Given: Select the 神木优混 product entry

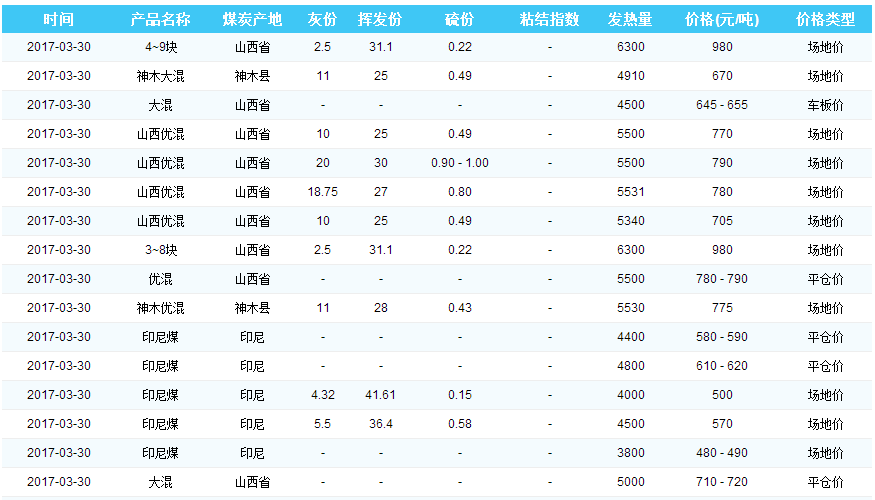Looking at the screenshot, I should pos(160,308).
